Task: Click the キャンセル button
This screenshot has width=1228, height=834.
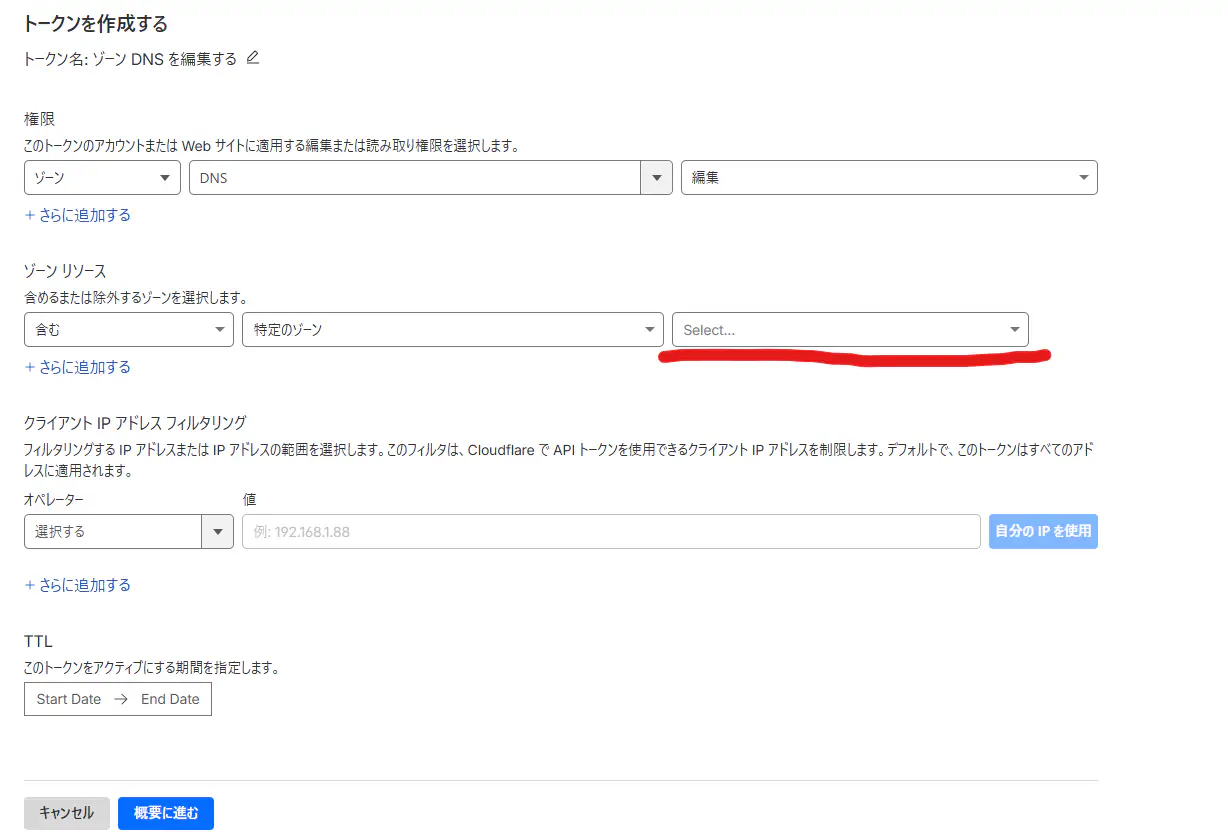Action: [66, 813]
